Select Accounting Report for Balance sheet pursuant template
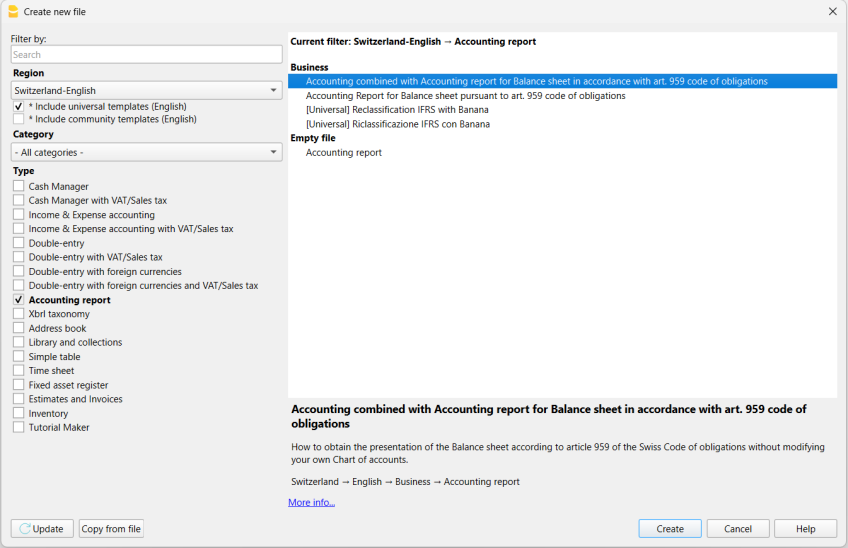The image size is (848, 548). 465,96
